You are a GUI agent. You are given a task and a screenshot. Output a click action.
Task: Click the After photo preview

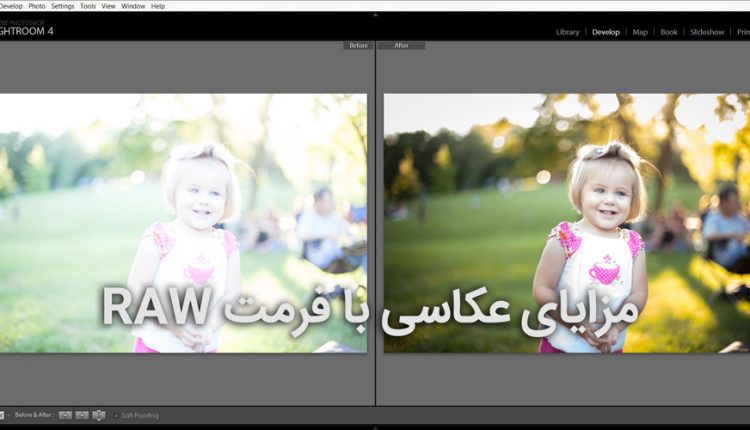[566, 223]
